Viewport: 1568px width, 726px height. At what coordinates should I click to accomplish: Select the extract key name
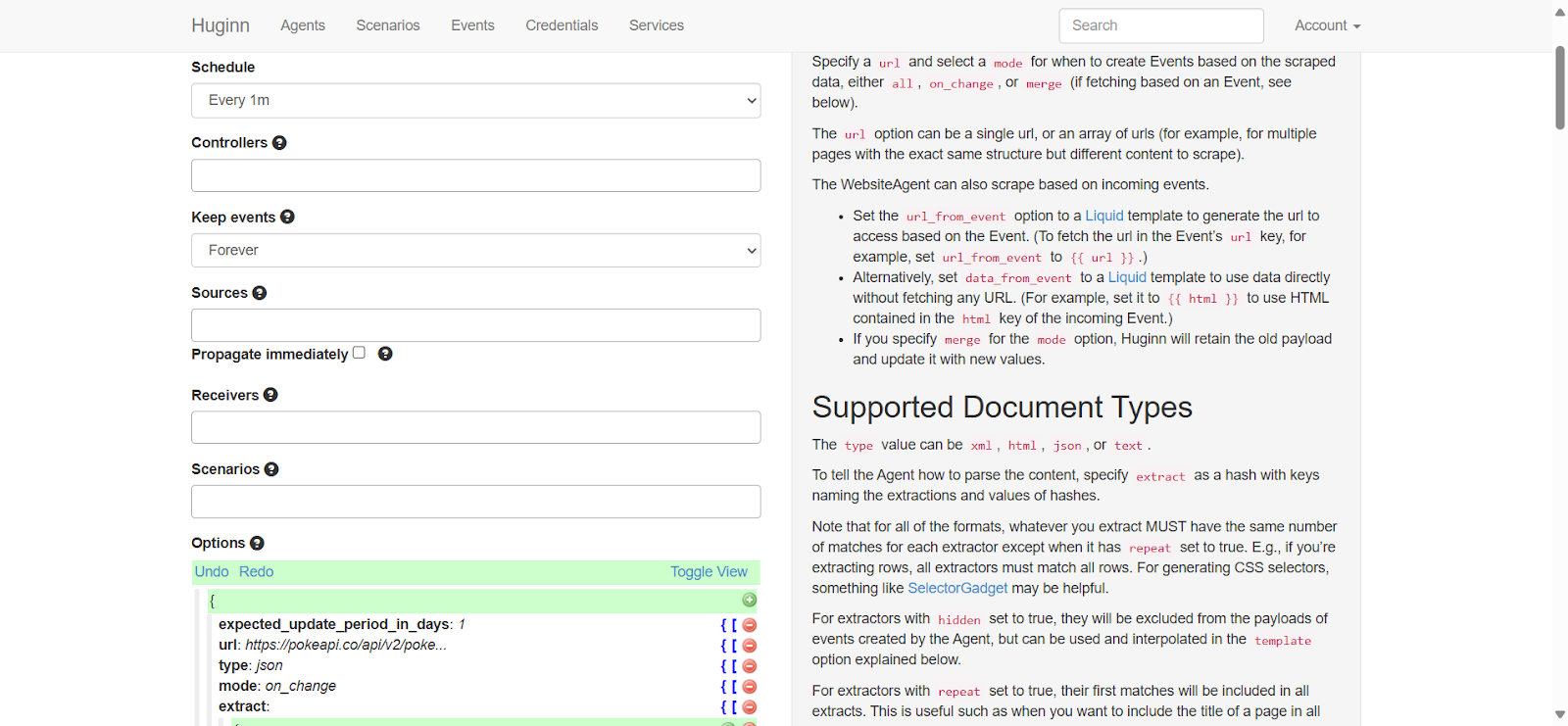click(242, 706)
